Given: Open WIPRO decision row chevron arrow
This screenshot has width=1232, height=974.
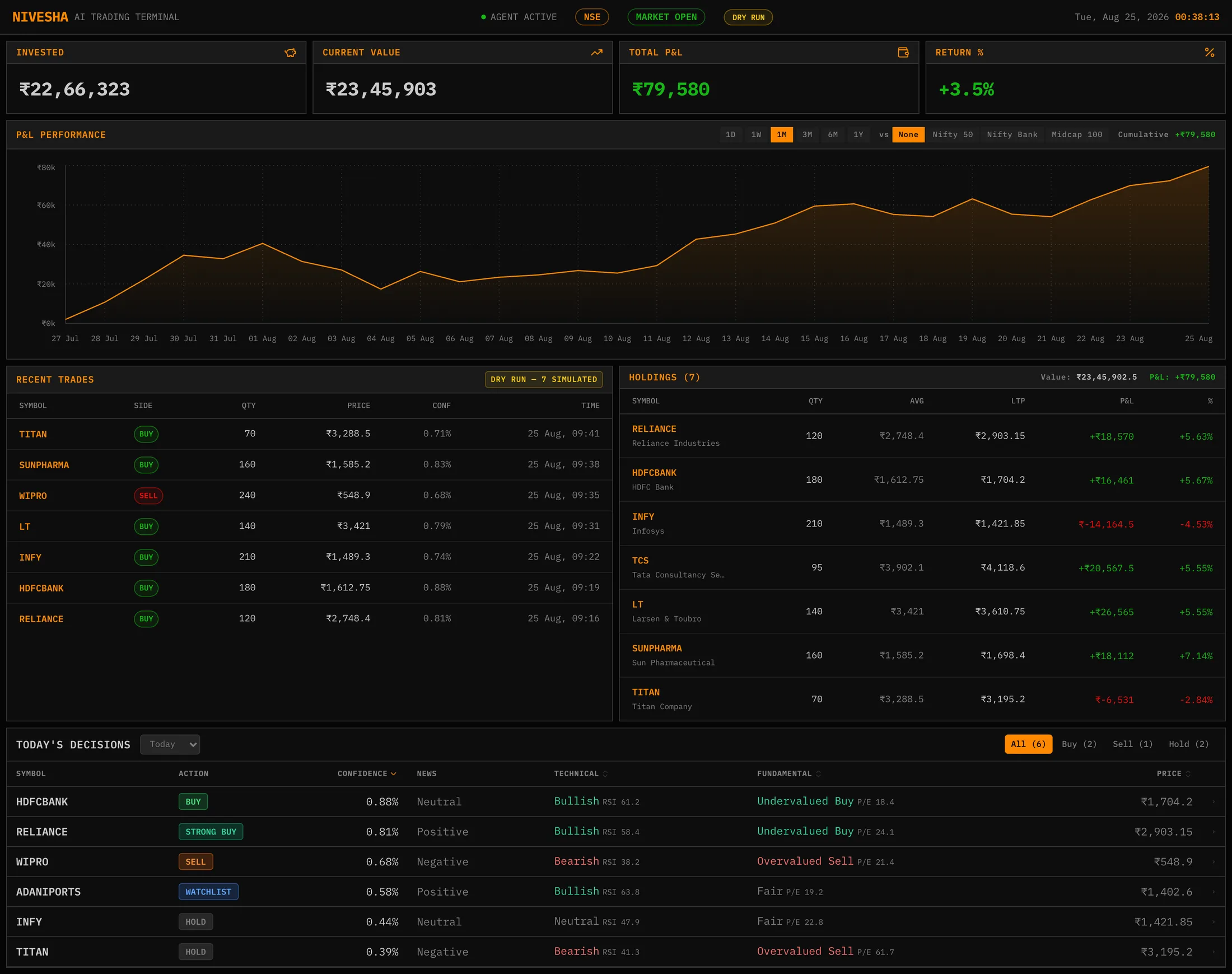Looking at the screenshot, I should click(1213, 861).
